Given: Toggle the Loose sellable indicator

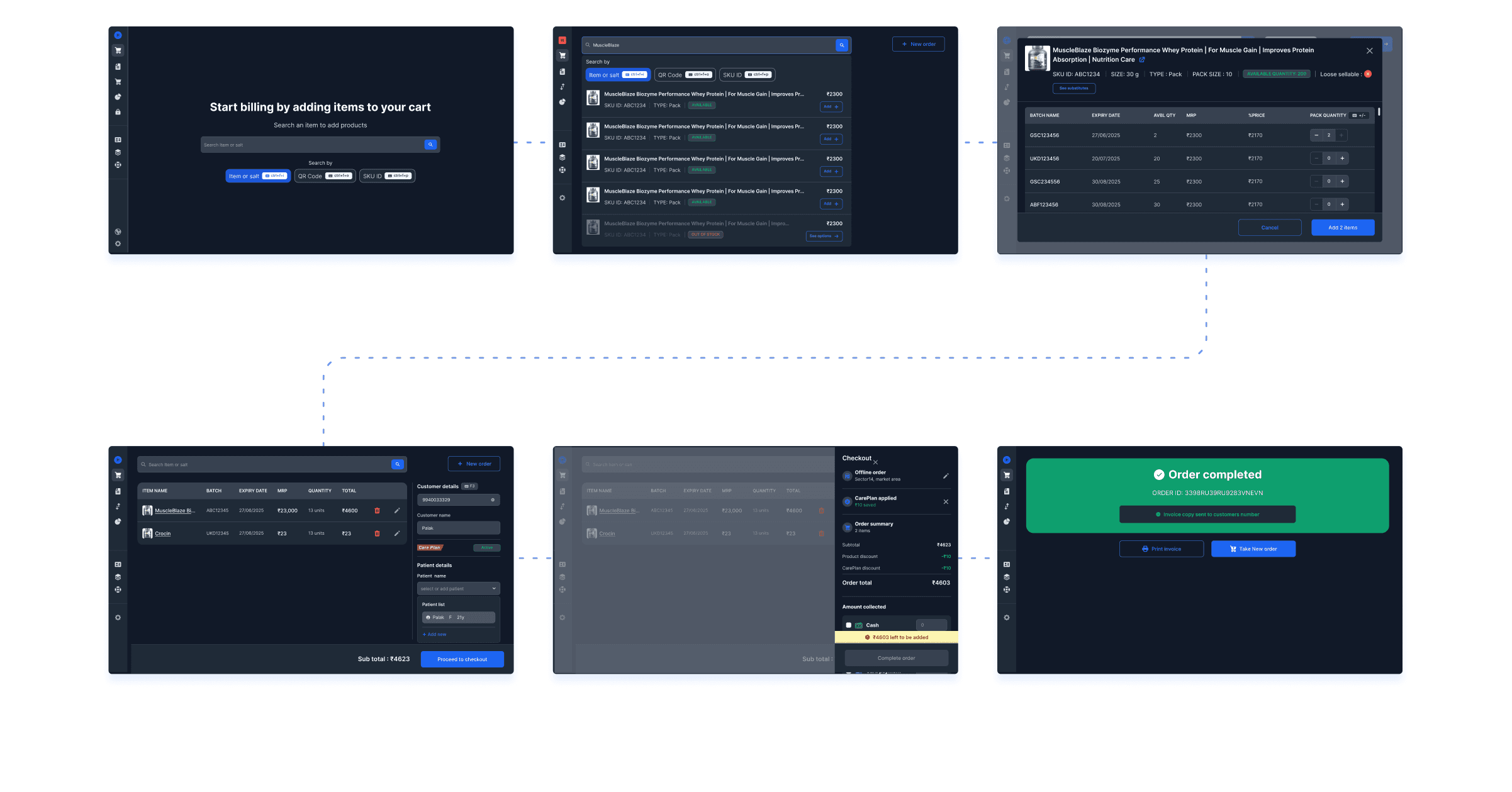Looking at the screenshot, I should 1368,74.
